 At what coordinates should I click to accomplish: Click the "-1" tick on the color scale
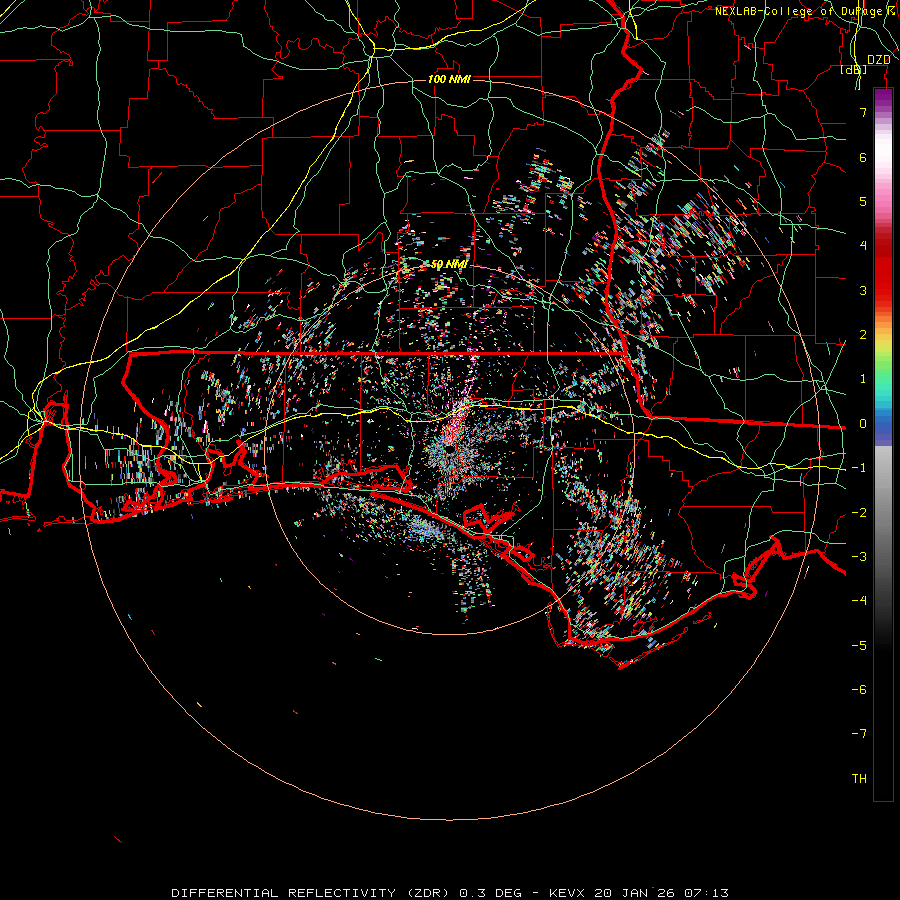859,468
